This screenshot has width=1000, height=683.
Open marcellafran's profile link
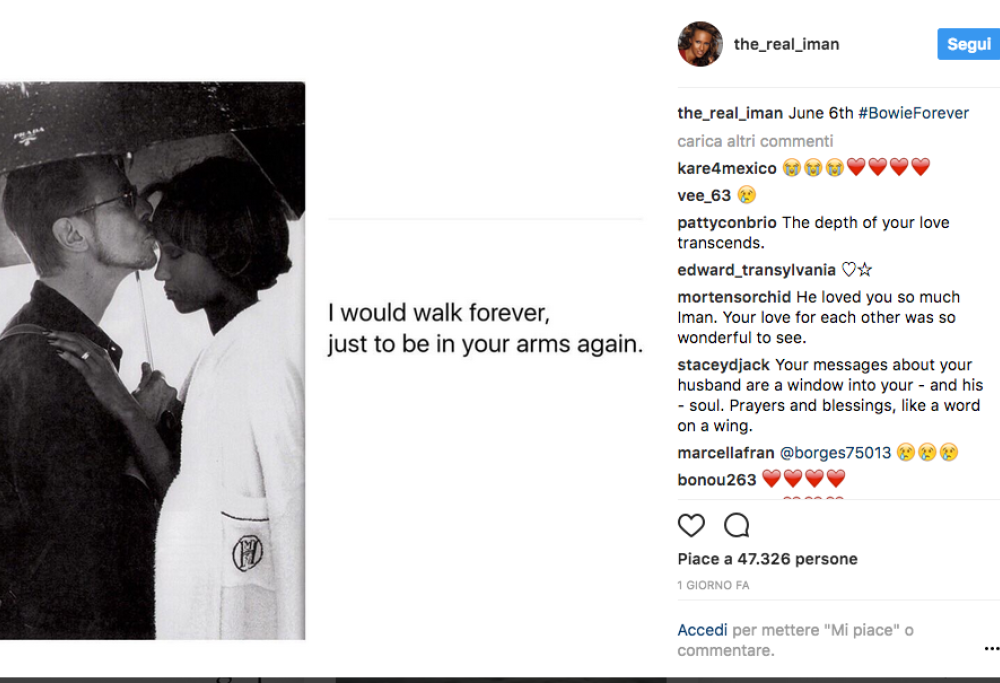(726, 453)
